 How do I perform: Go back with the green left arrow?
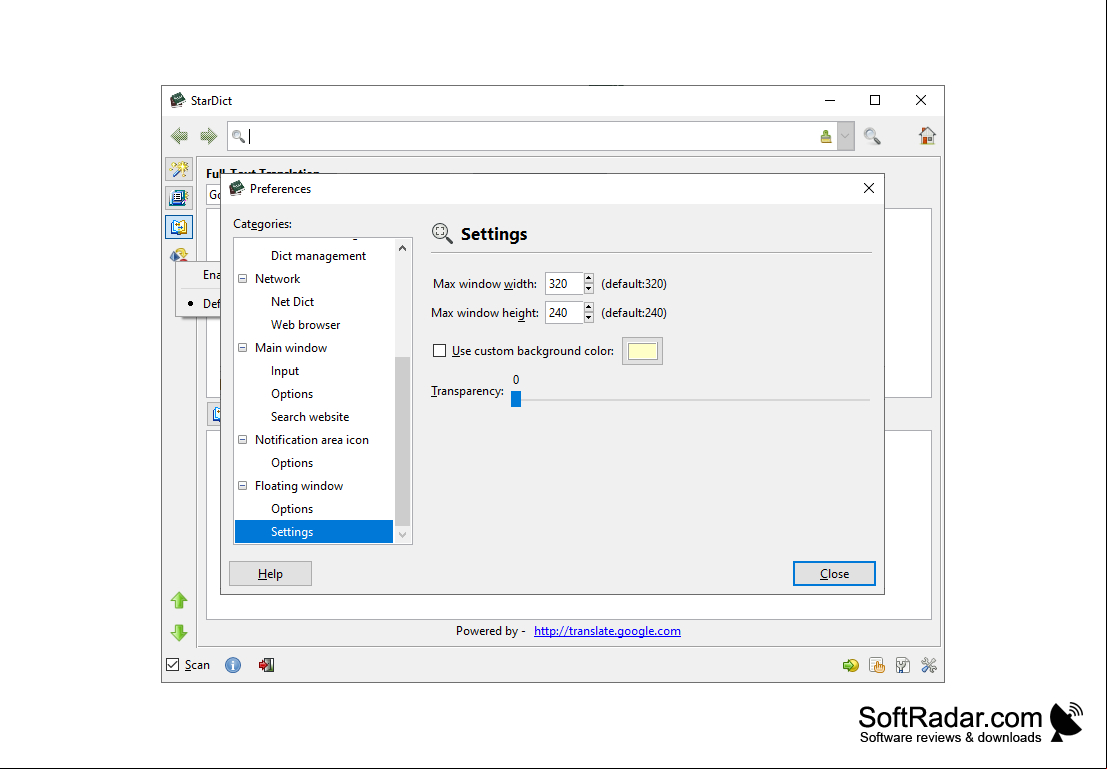(x=179, y=136)
